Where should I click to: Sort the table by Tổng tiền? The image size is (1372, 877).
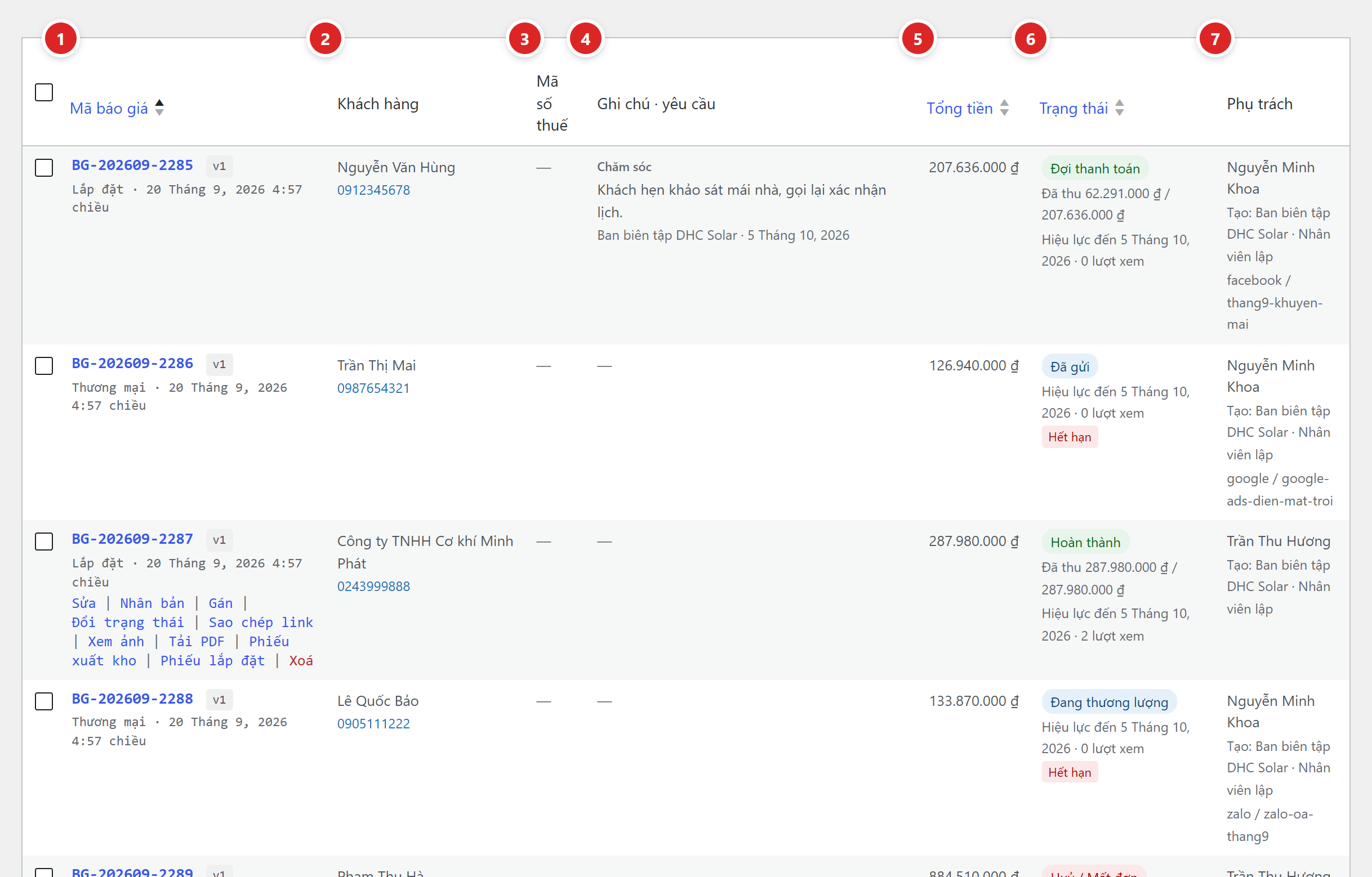click(x=960, y=108)
